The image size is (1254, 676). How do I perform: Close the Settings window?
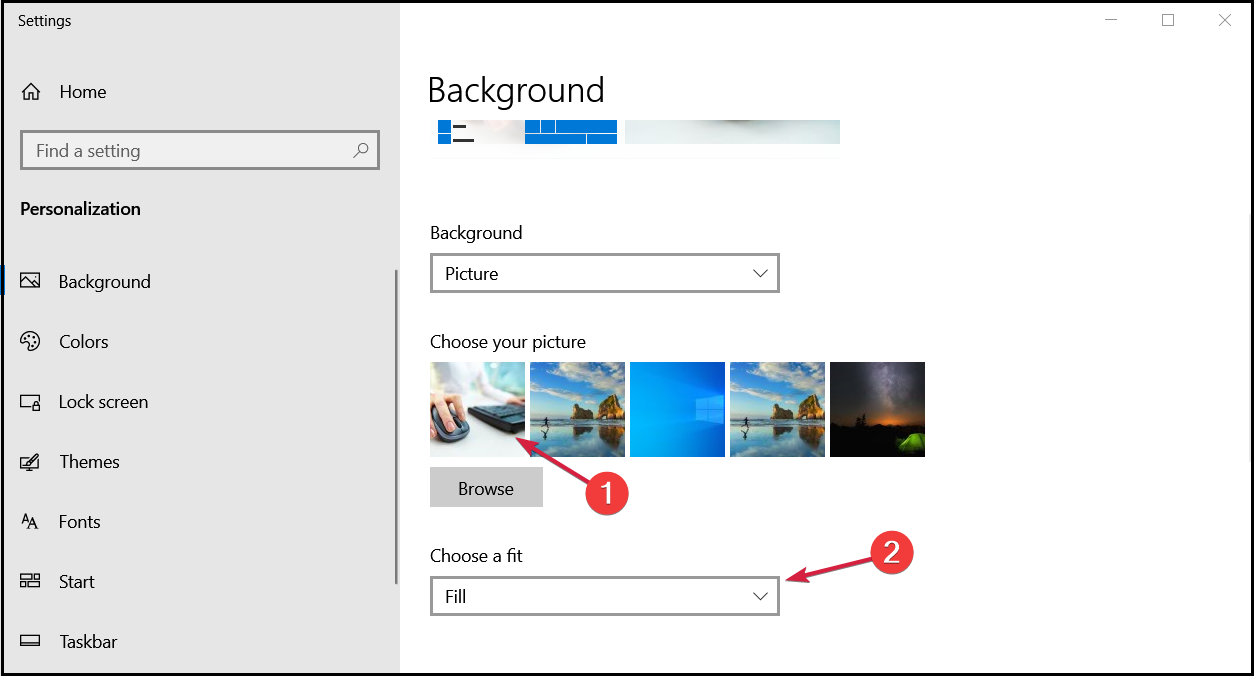1224,20
